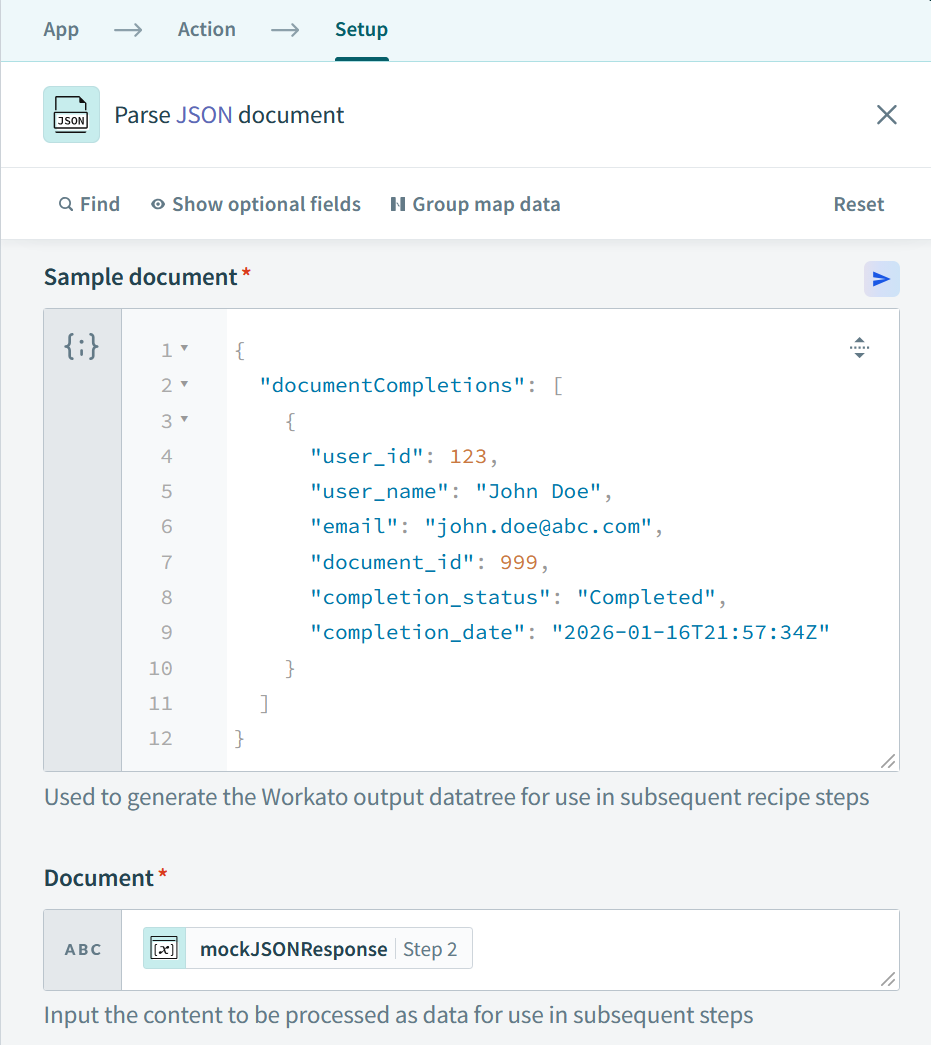
Task: Click the JSON parser app icon
Action: [71, 115]
